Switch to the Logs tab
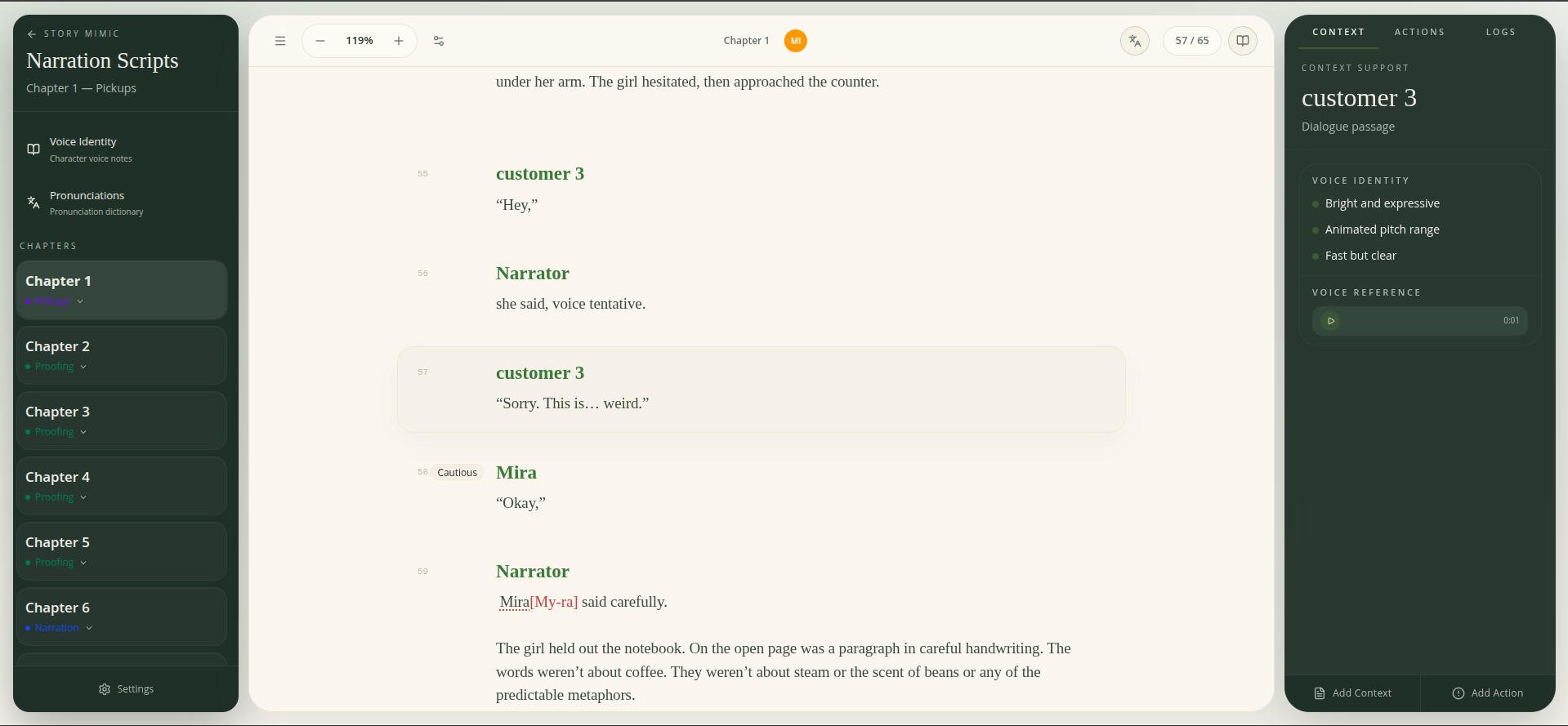The height and width of the screenshot is (726, 1568). 1500,32
